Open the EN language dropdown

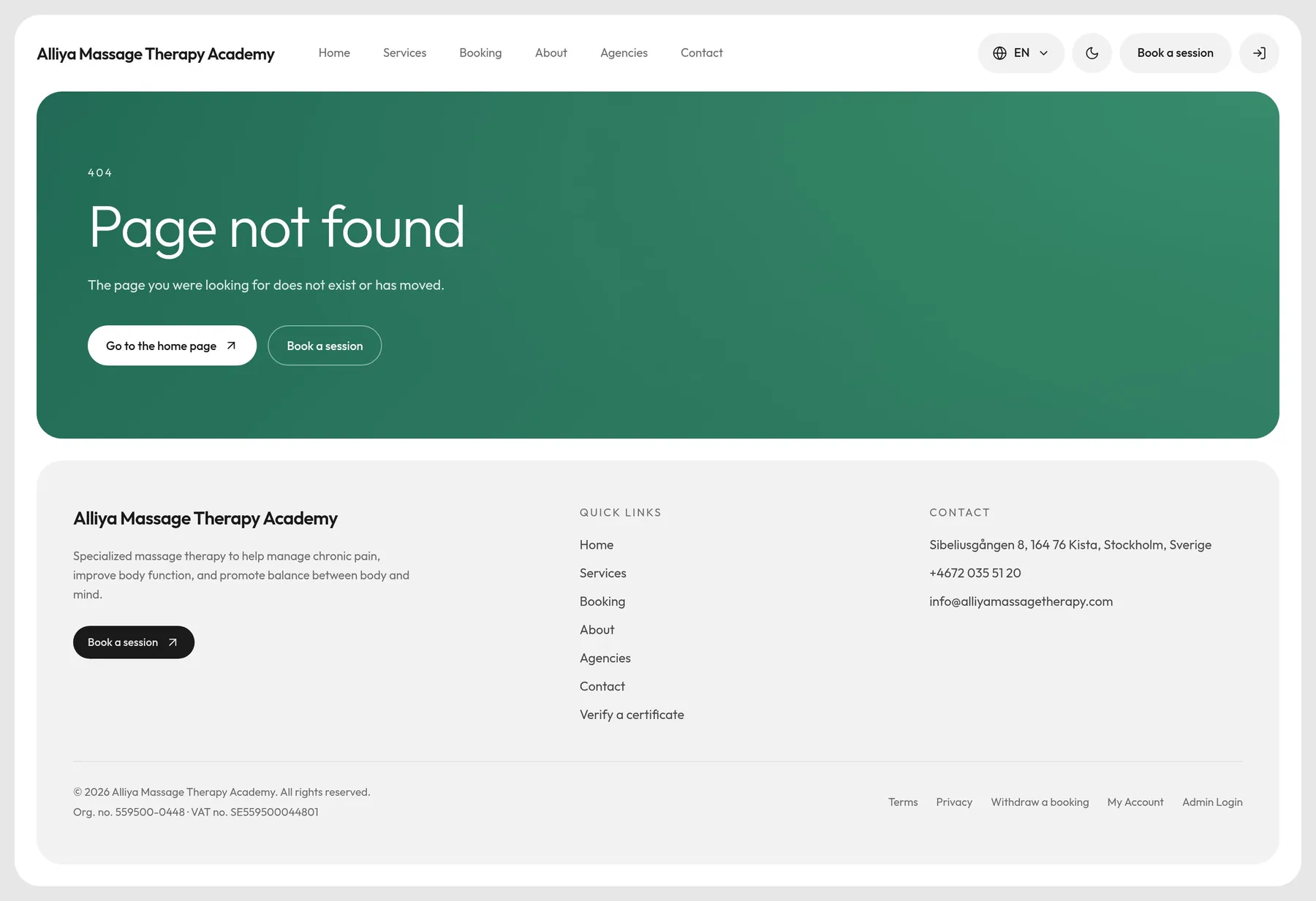1021,53
